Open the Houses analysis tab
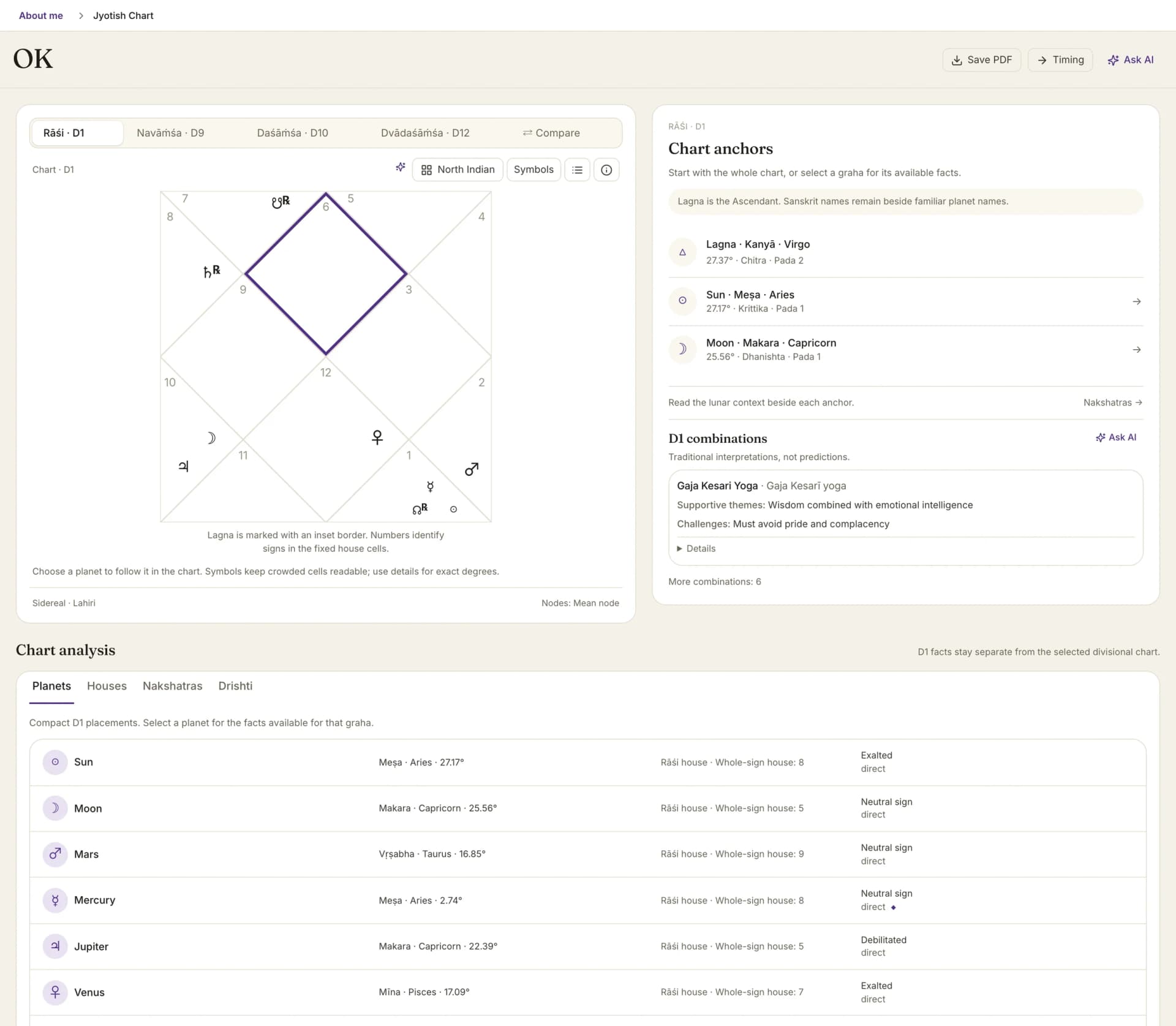 coord(107,686)
